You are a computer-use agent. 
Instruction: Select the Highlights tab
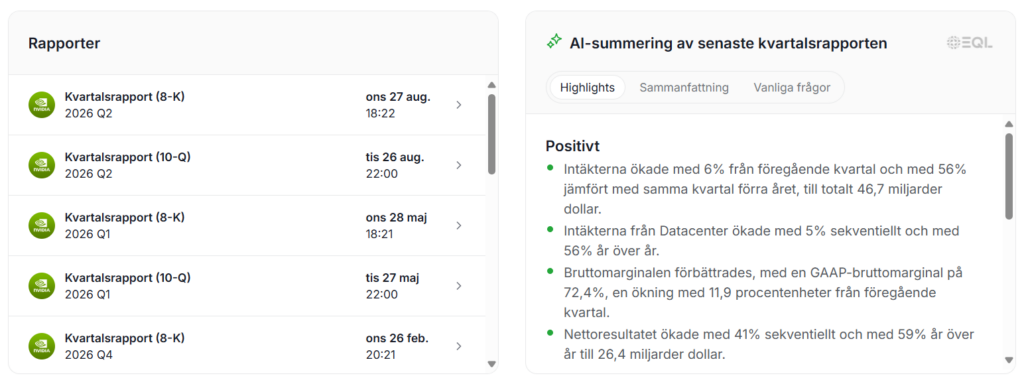pos(587,88)
